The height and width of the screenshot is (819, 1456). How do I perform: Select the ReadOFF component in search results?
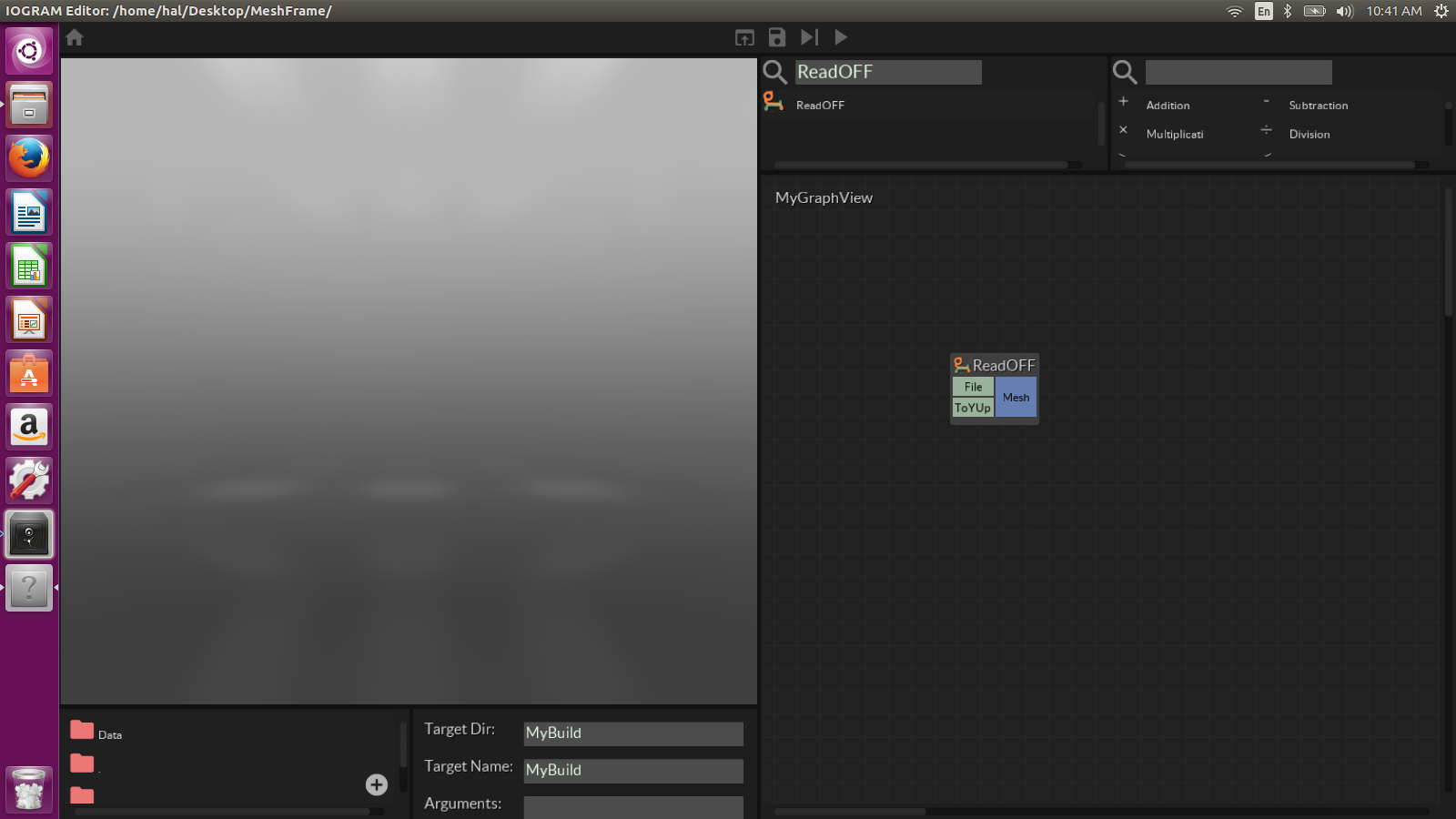coord(820,106)
